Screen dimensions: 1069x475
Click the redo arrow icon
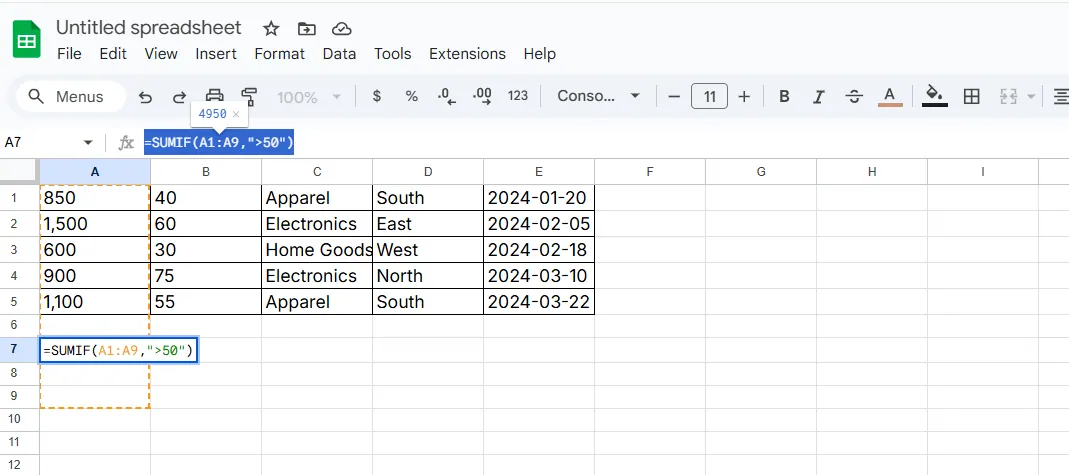point(180,97)
